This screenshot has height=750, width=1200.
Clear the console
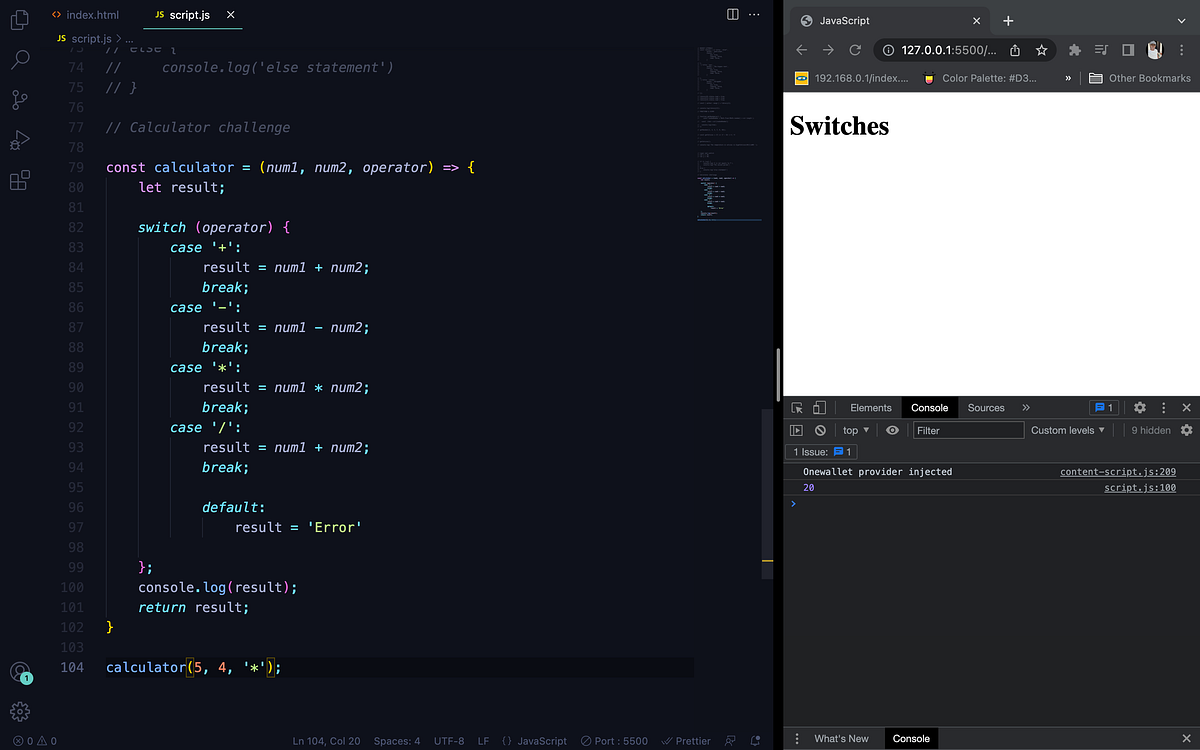(x=820, y=430)
